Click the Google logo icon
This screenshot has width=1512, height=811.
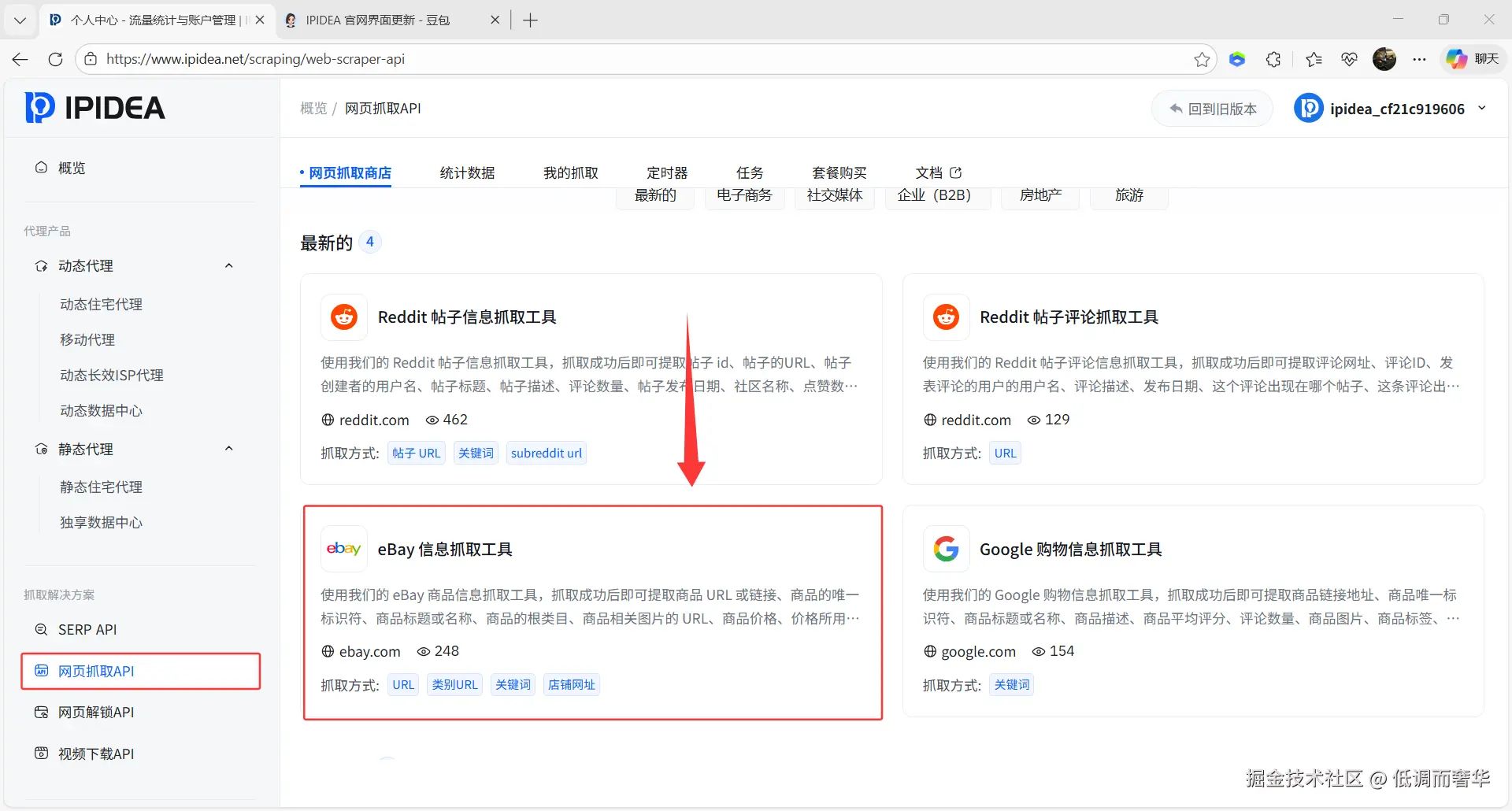click(x=946, y=549)
